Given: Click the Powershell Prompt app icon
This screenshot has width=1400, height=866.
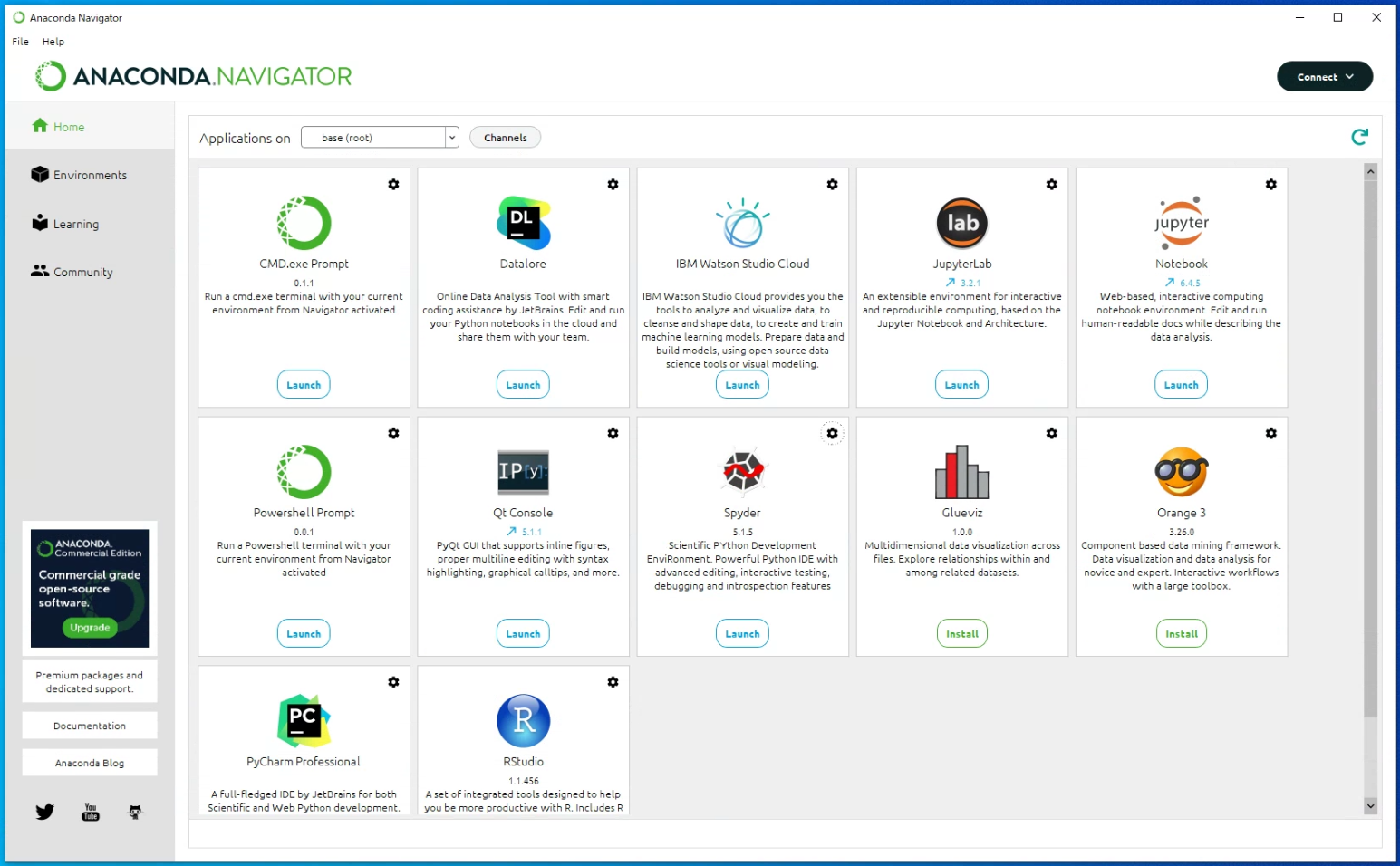Looking at the screenshot, I should pyautogui.click(x=304, y=472).
